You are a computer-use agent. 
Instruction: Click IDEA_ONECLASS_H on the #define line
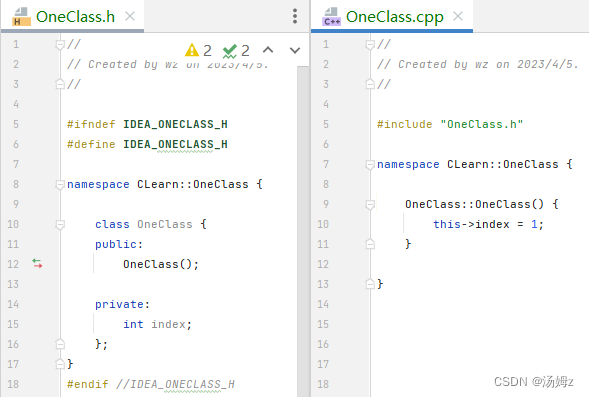click(175, 144)
